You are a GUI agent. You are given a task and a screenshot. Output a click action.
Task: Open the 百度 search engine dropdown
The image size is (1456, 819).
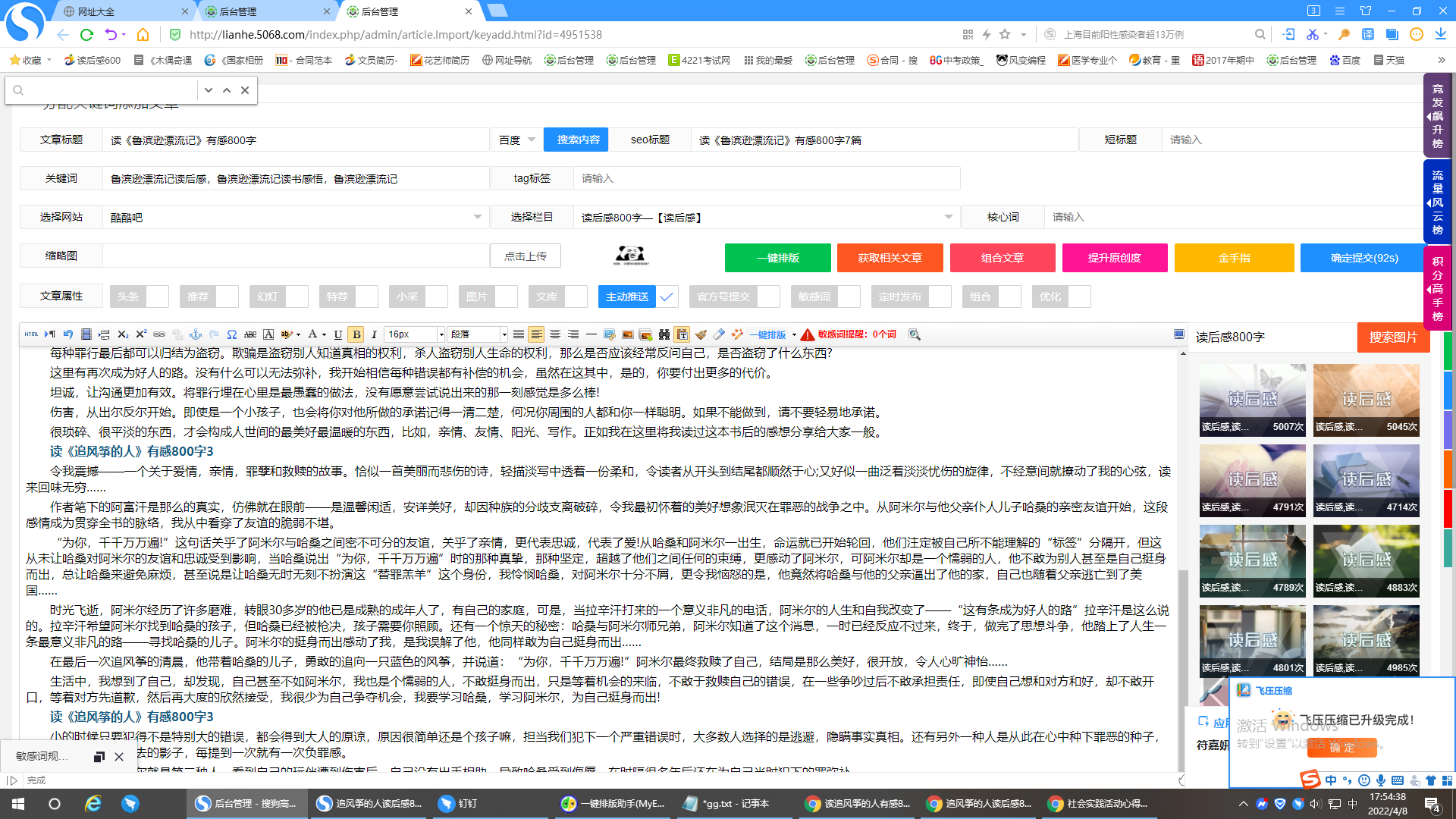[x=517, y=140]
